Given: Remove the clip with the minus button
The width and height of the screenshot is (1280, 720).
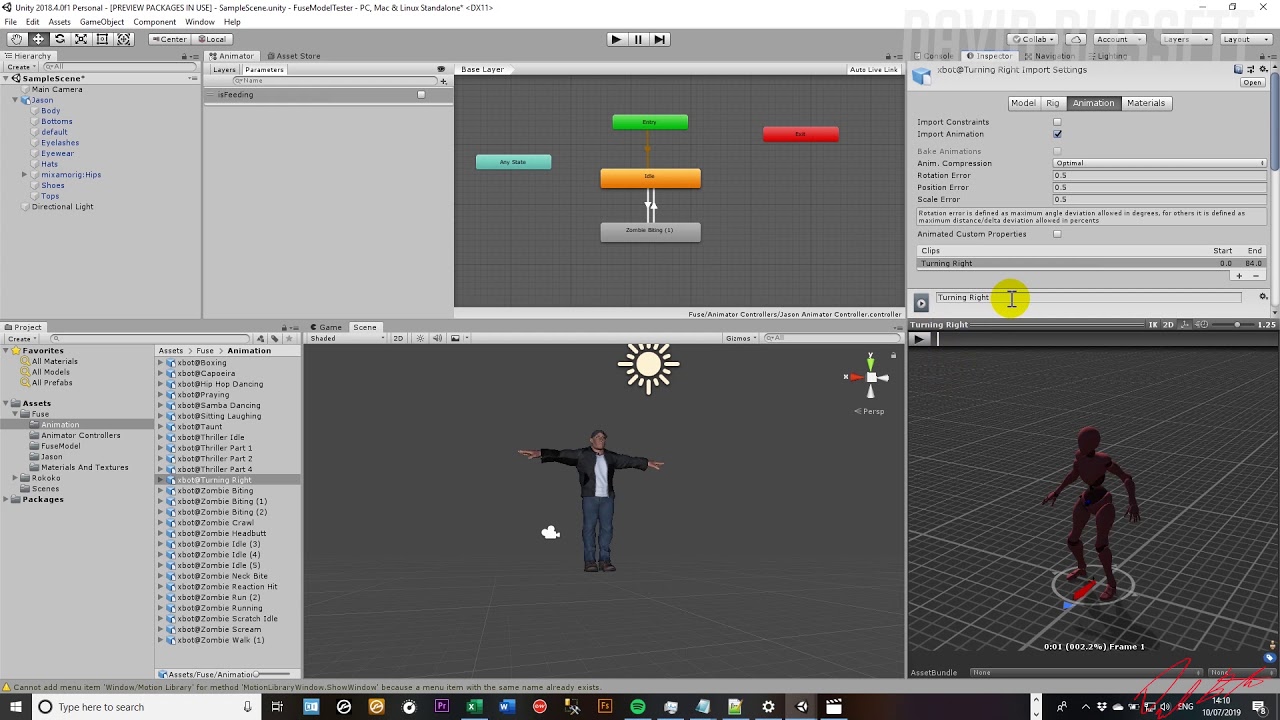Looking at the screenshot, I should click(x=1256, y=276).
